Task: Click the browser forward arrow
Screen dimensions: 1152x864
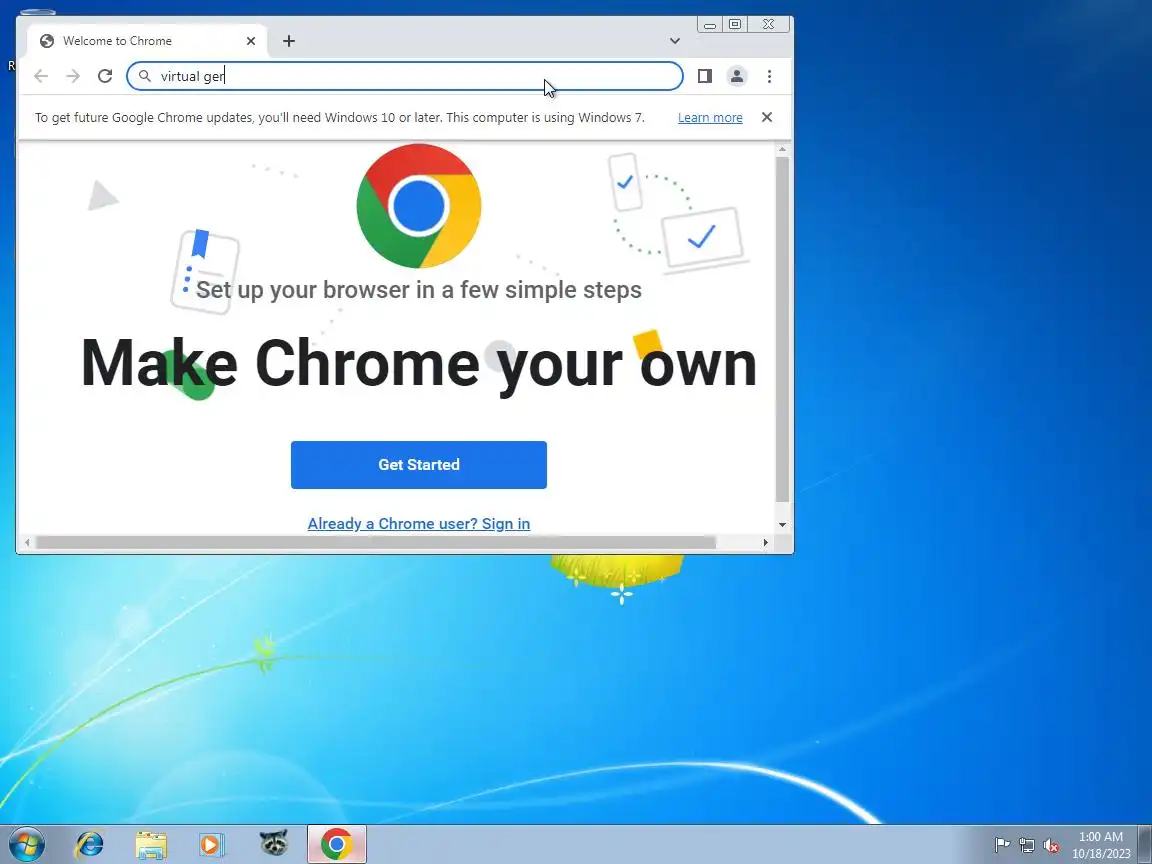Action: pos(73,76)
